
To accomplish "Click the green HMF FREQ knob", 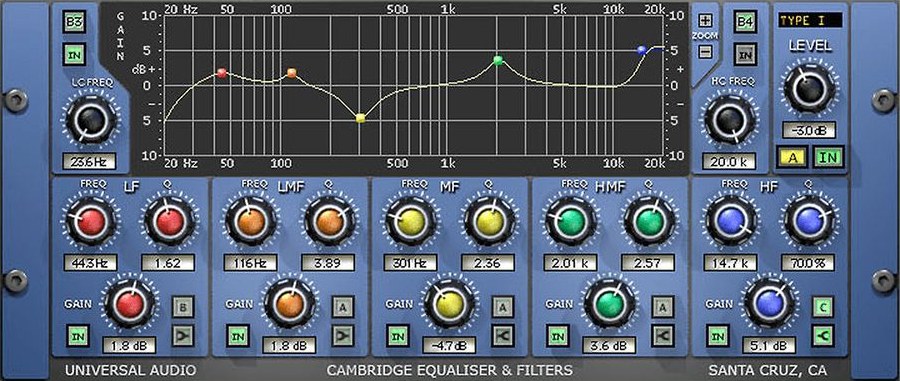I will click(x=571, y=221).
